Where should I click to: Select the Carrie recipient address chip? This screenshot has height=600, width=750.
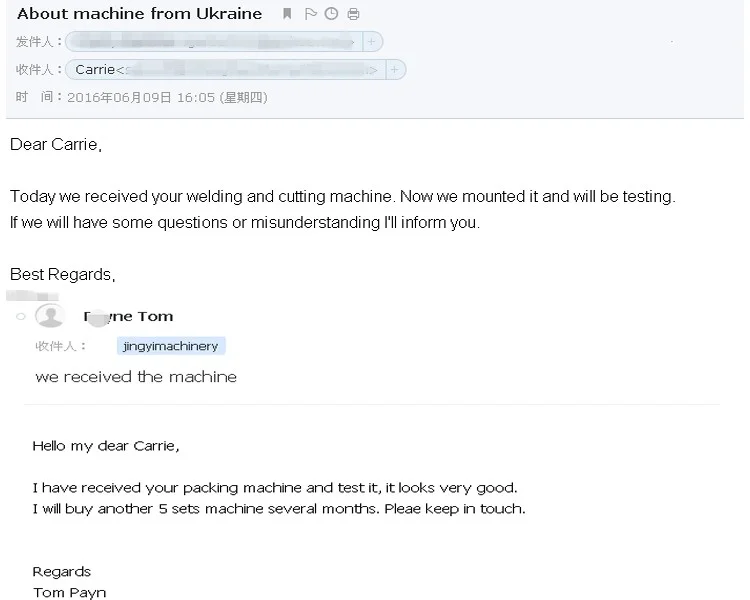pyautogui.click(x=225, y=70)
